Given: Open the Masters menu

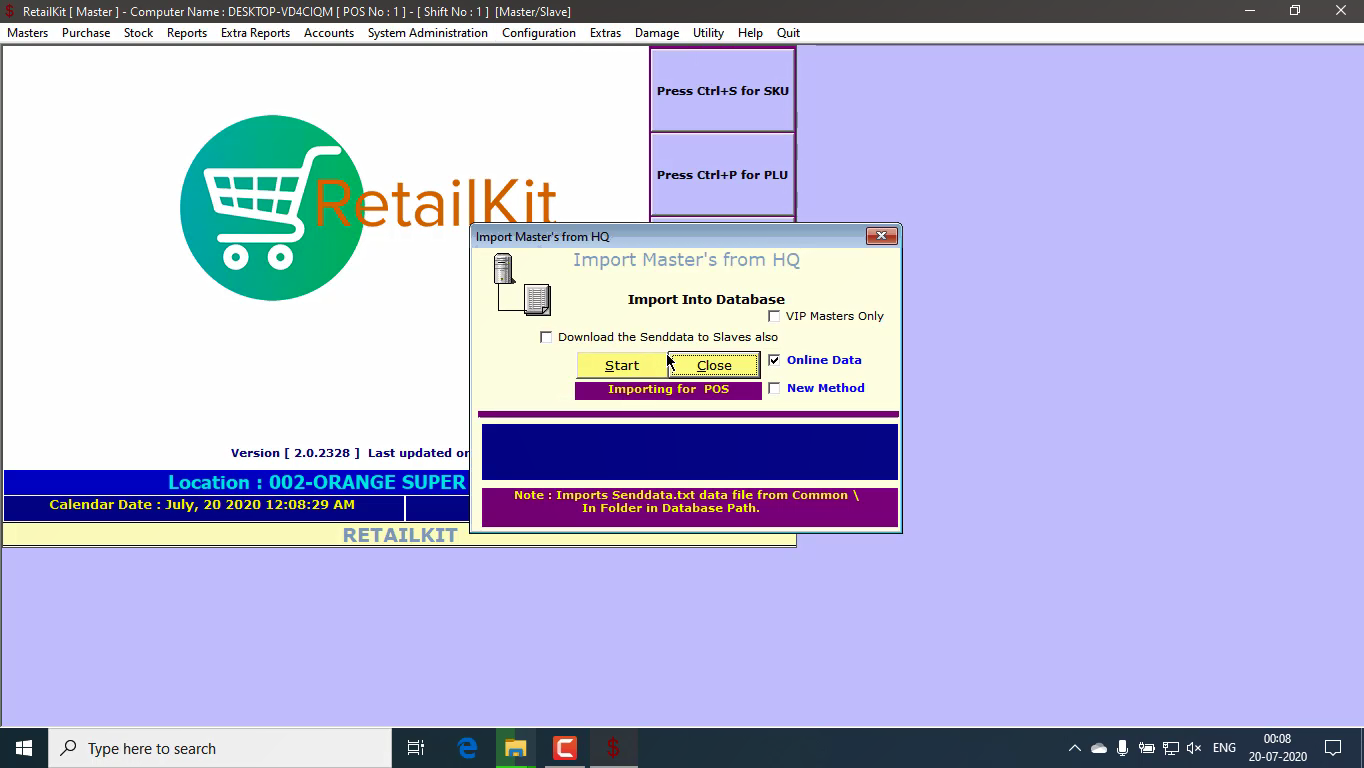Looking at the screenshot, I should 28,33.
